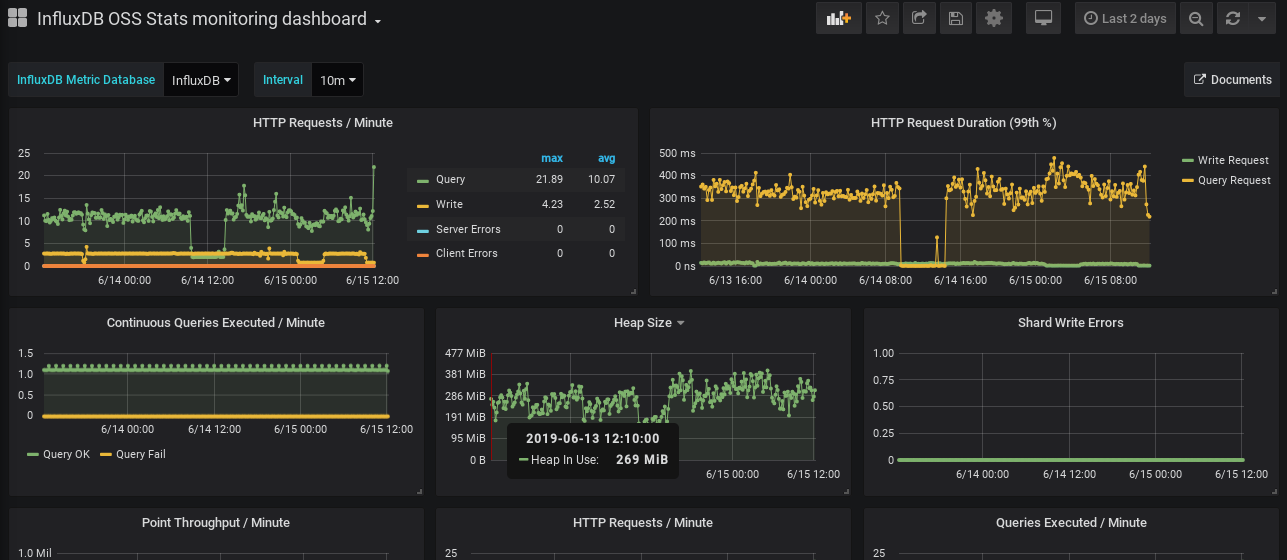The image size is (1287, 560).
Task: Refresh the dashboard
Action: (x=1232, y=18)
